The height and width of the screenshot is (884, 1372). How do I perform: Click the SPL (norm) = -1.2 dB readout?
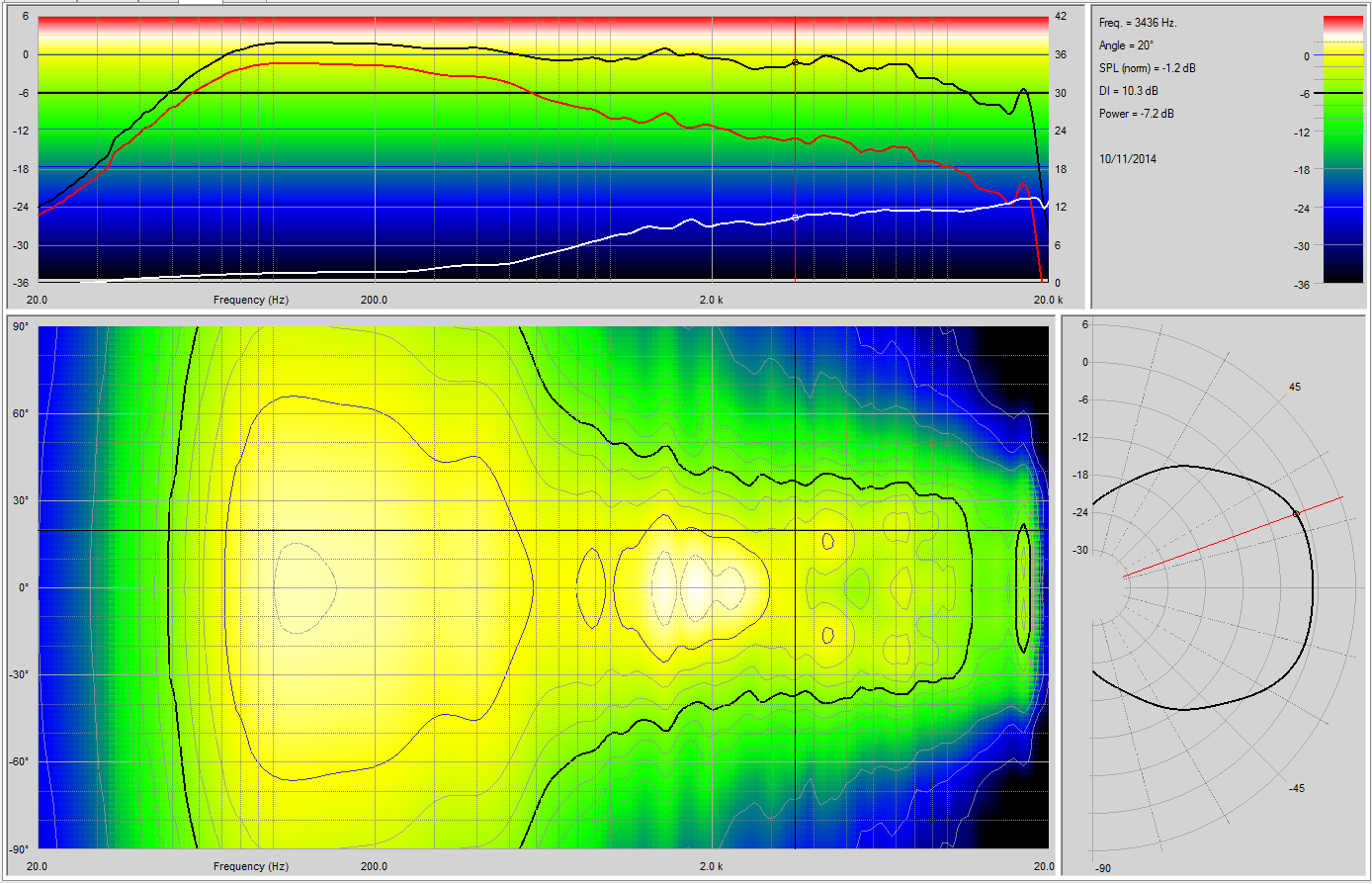[x=1147, y=68]
